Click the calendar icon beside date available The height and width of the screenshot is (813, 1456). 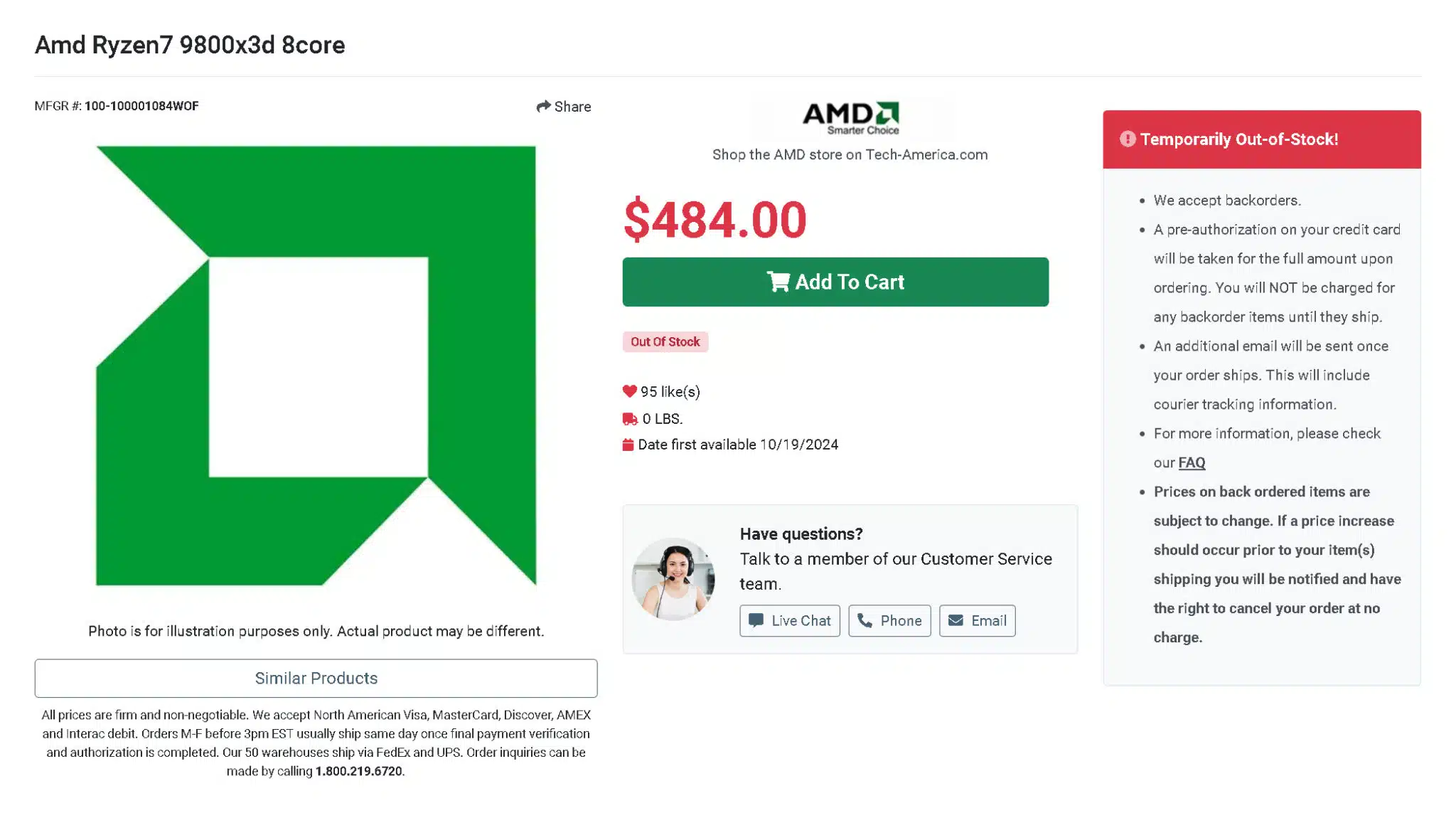point(628,445)
